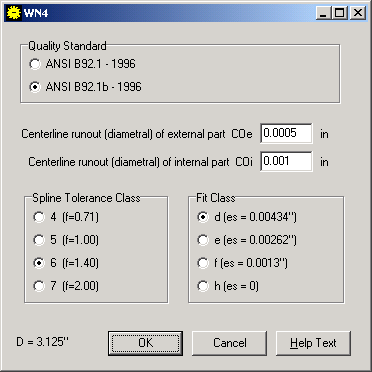Viewport: 372px width, 372px height.
Task: Click the external part COe runout label
Action: click(x=137, y=134)
